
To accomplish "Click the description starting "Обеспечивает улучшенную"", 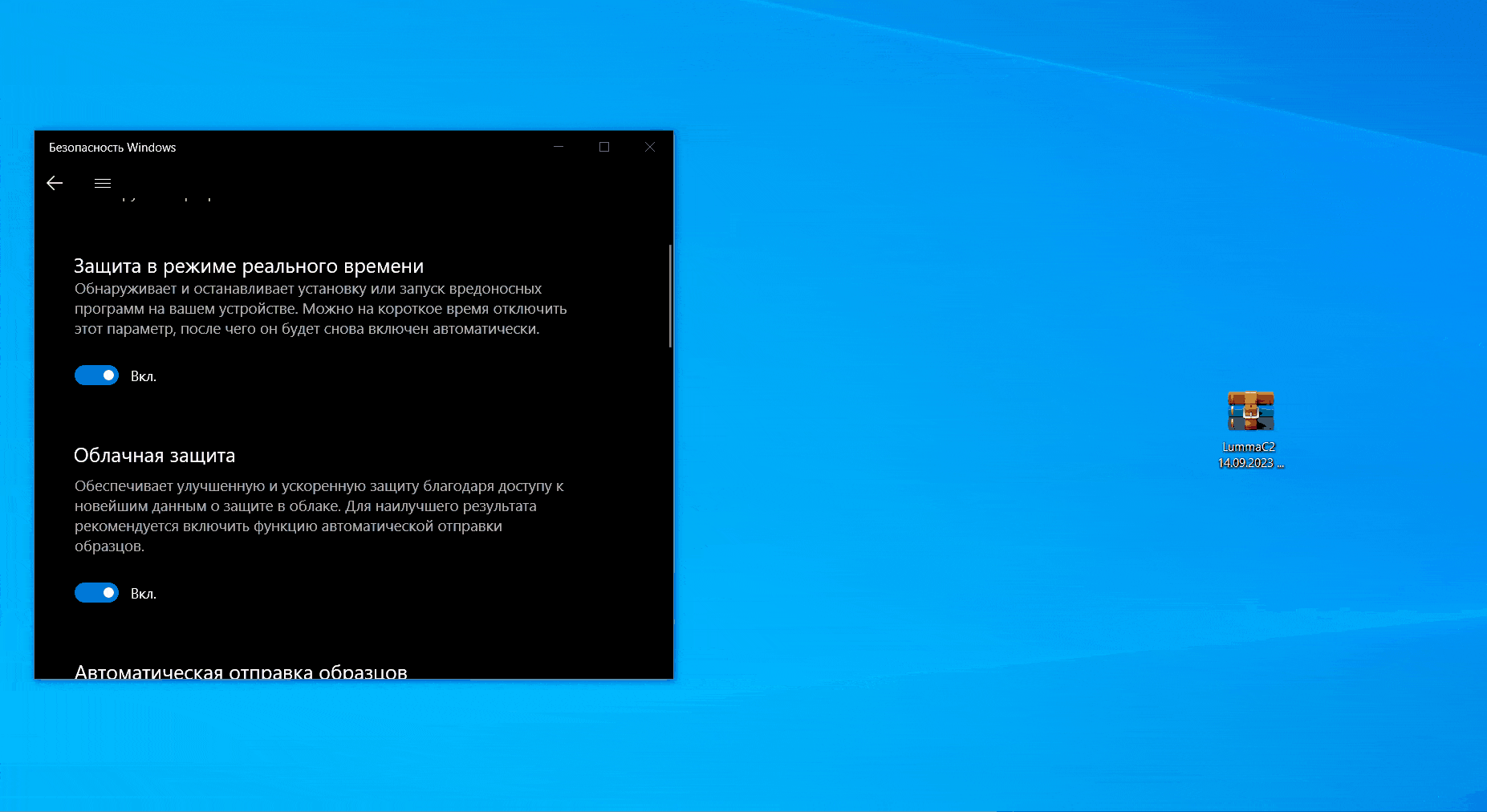I will click(319, 516).
